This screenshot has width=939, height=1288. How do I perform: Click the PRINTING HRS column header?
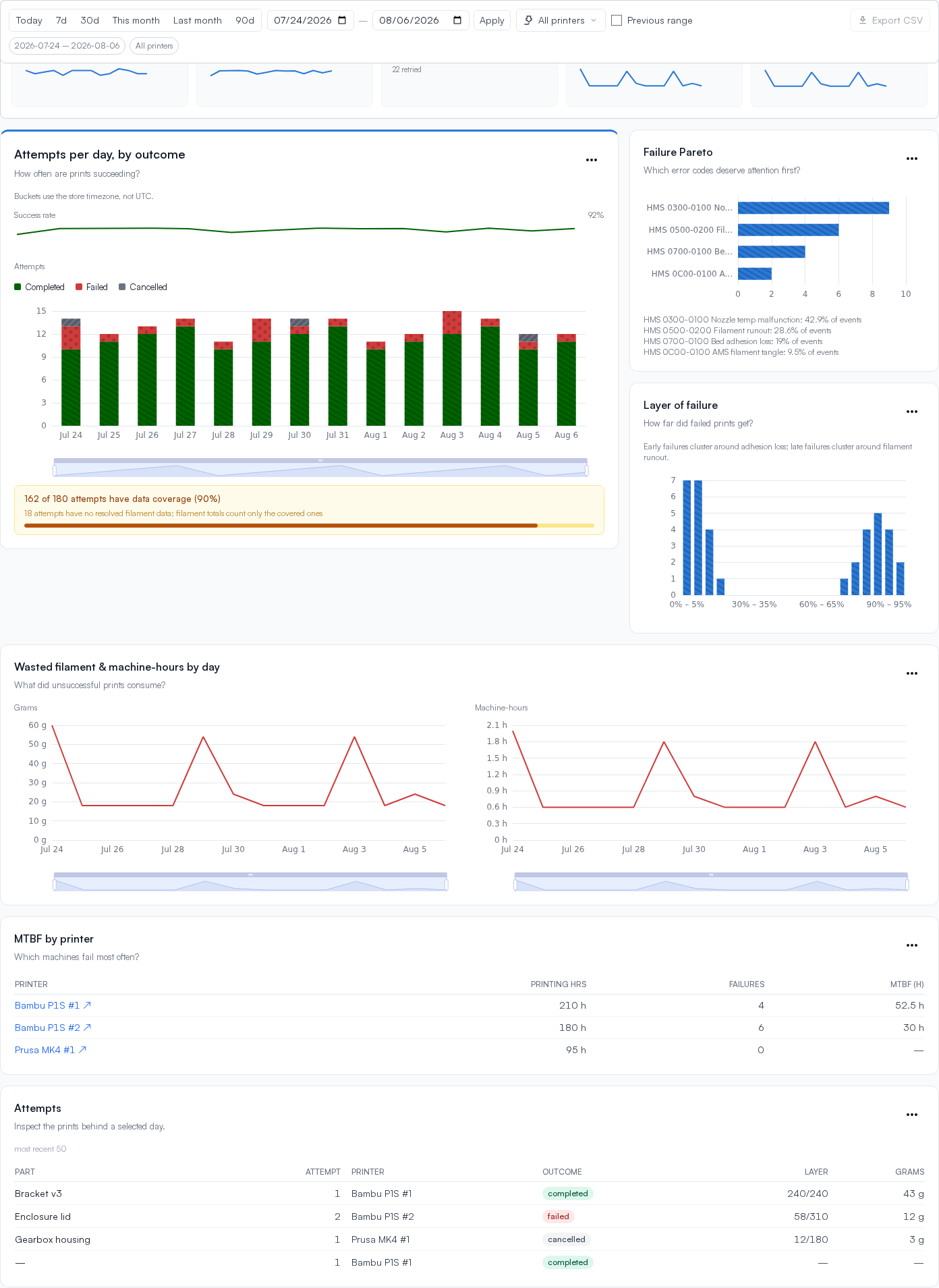559,984
